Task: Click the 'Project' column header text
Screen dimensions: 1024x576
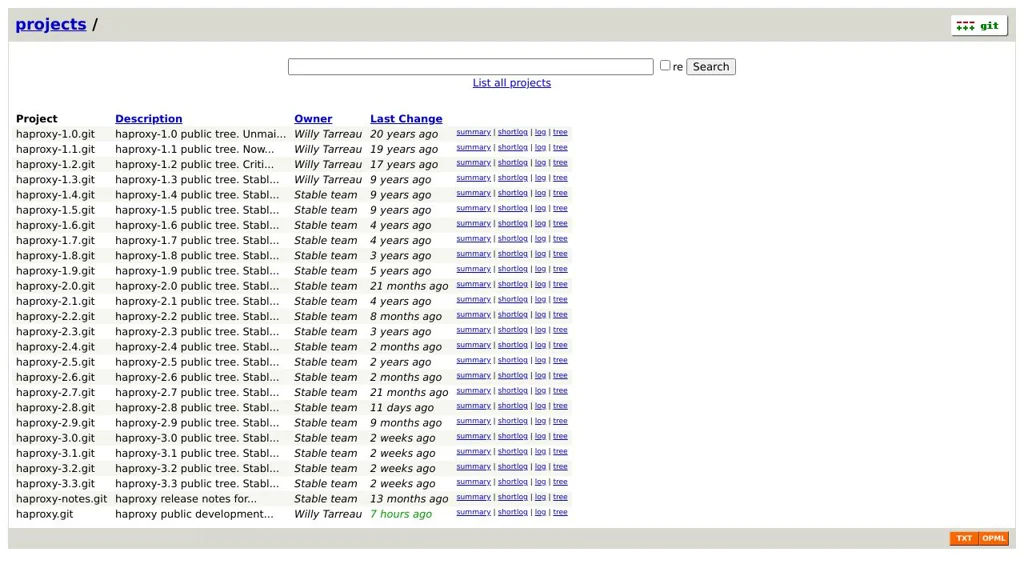Action: [x=37, y=119]
